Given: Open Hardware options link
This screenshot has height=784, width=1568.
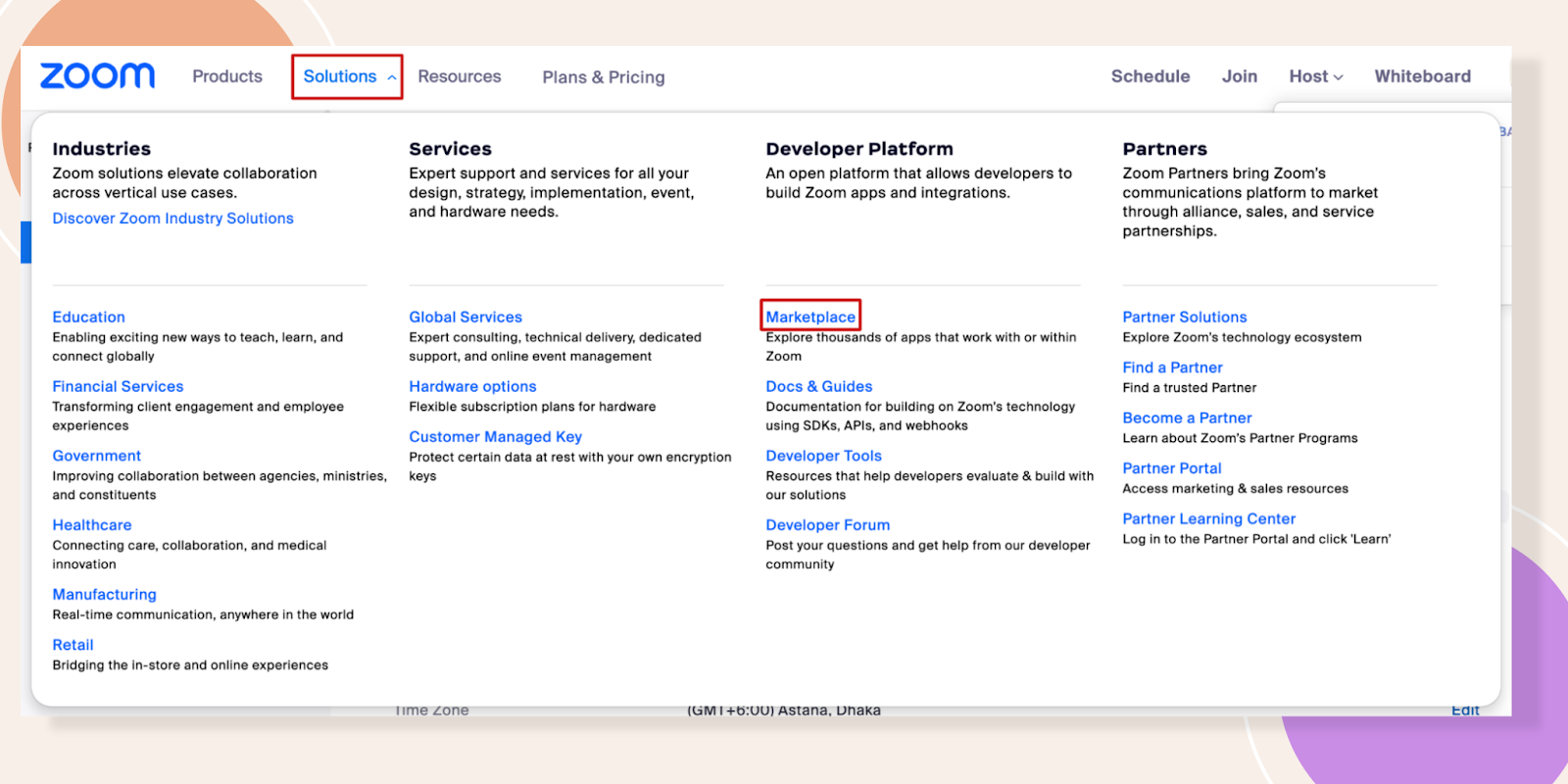Looking at the screenshot, I should coord(473,387).
